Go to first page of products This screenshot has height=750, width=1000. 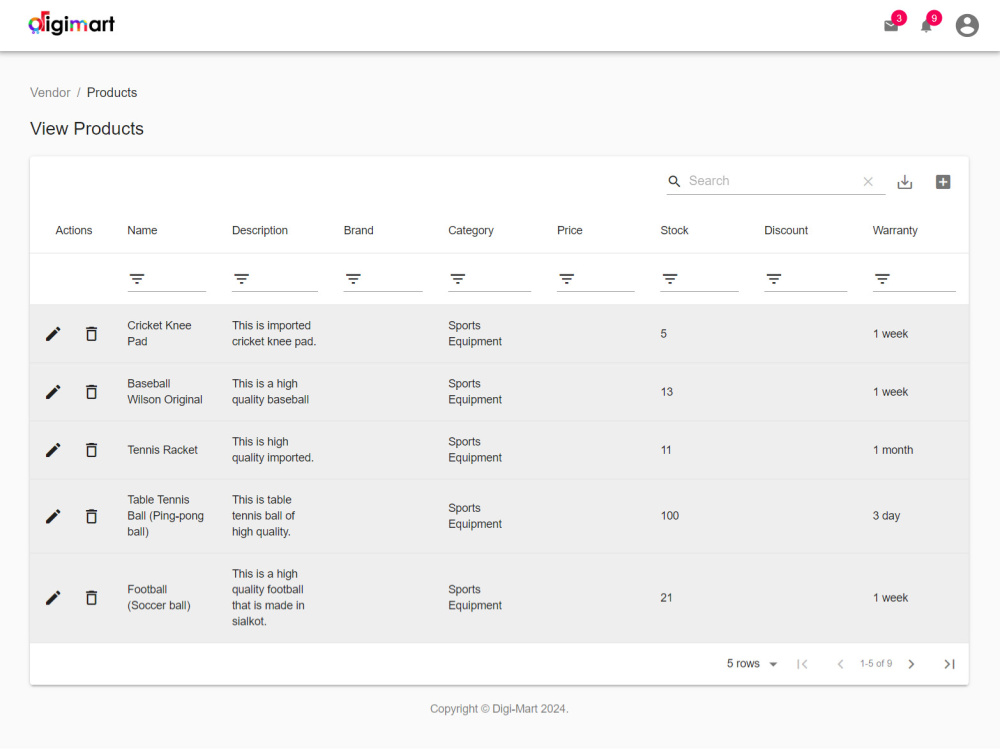point(802,664)
